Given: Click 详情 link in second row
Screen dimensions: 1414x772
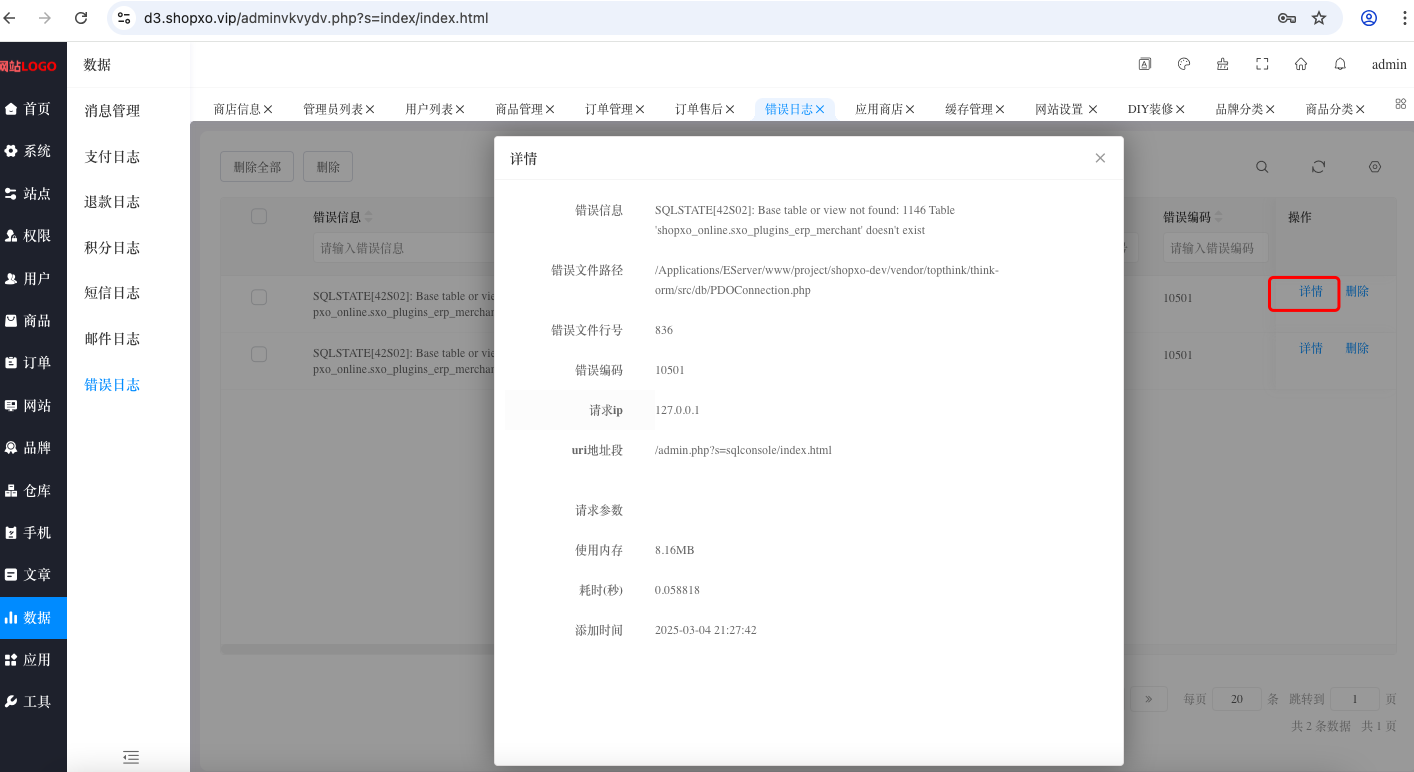Looking at the screenshot, I should tap(1311, 348).
